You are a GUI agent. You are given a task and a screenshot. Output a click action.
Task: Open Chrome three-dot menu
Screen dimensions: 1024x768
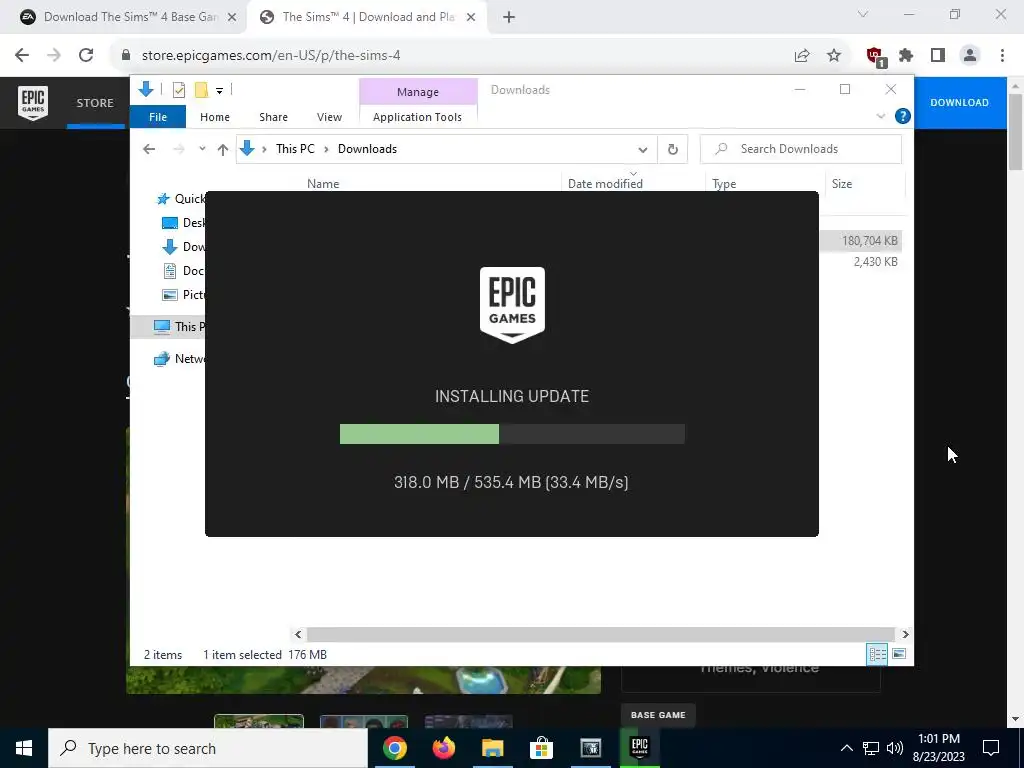tap(1002, 56)
